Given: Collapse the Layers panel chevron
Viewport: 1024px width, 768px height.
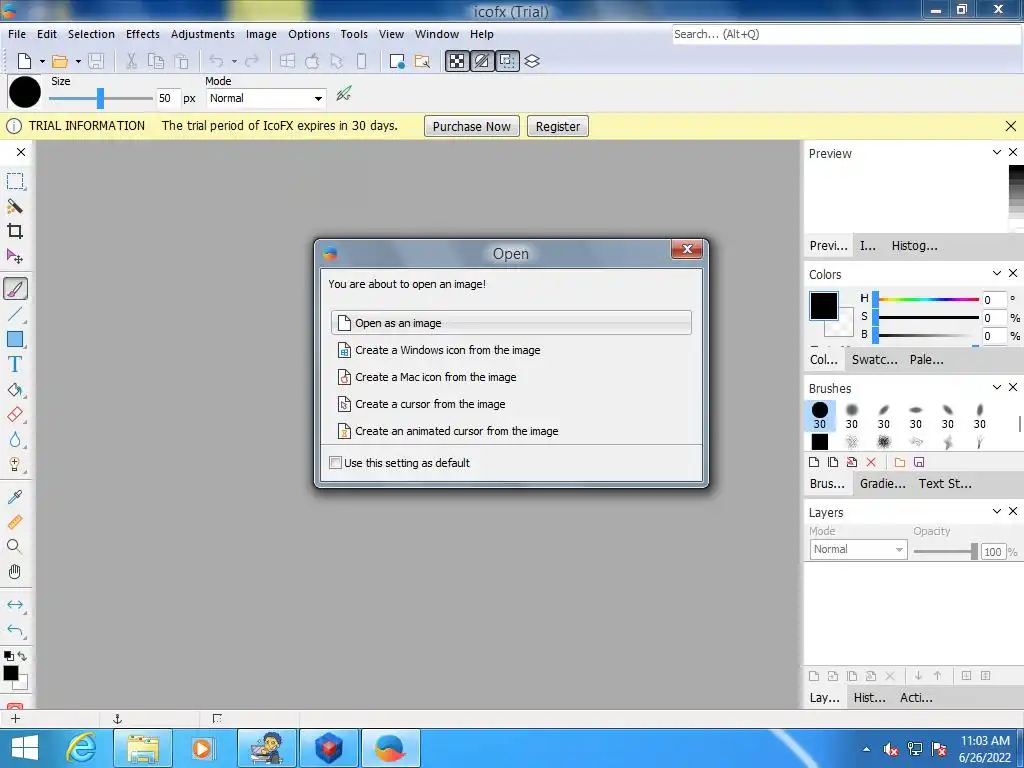Looking at the screenshot, I should [x=997, y=511].
